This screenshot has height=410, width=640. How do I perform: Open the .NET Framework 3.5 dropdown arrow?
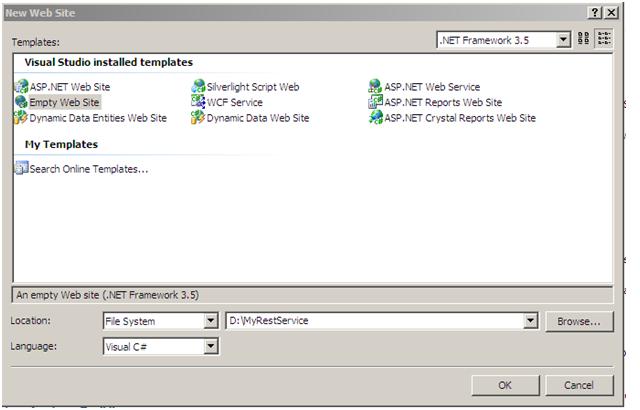(x=563, y=40)
